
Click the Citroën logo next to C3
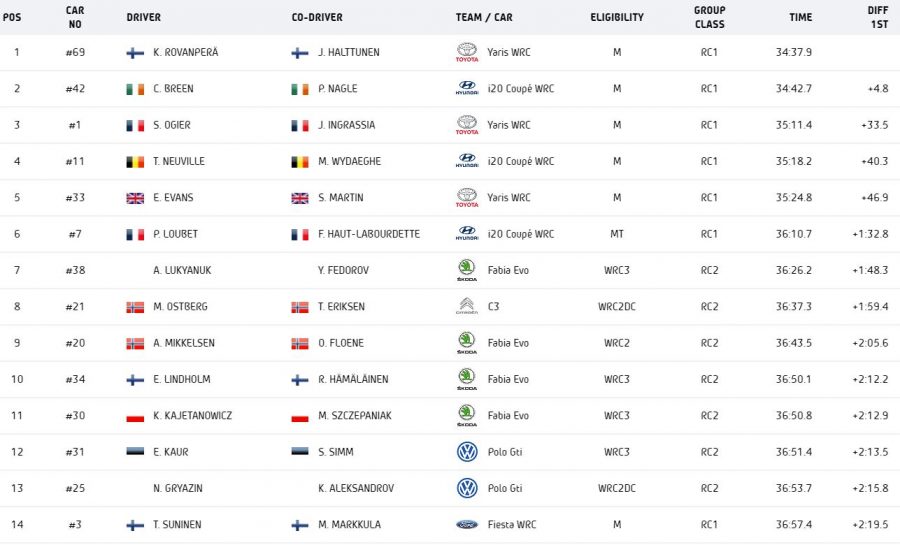tap(467, 306)
